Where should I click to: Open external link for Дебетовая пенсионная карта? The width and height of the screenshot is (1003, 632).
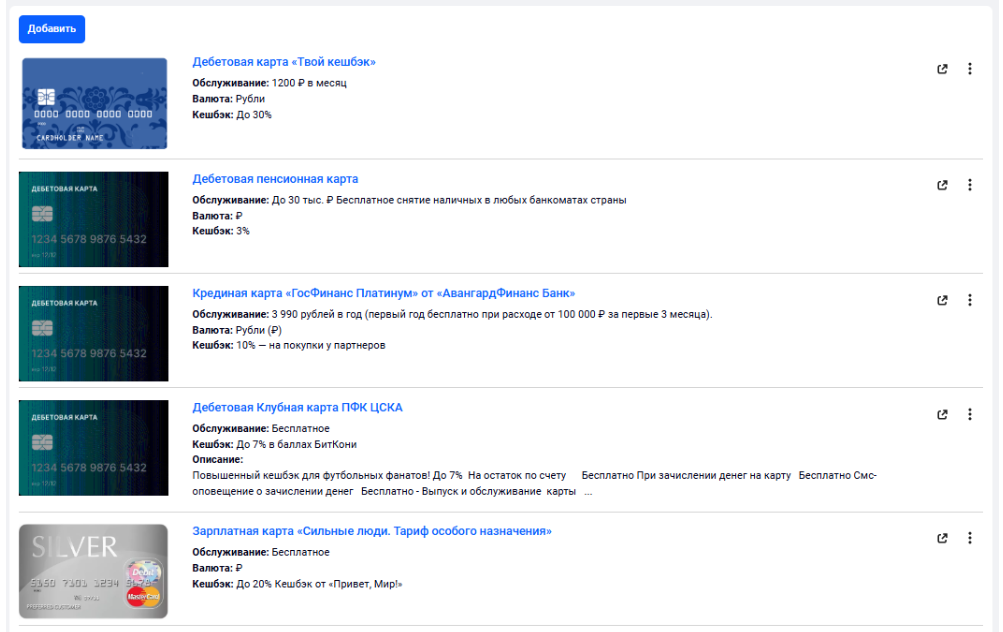[x=942, y=185]
